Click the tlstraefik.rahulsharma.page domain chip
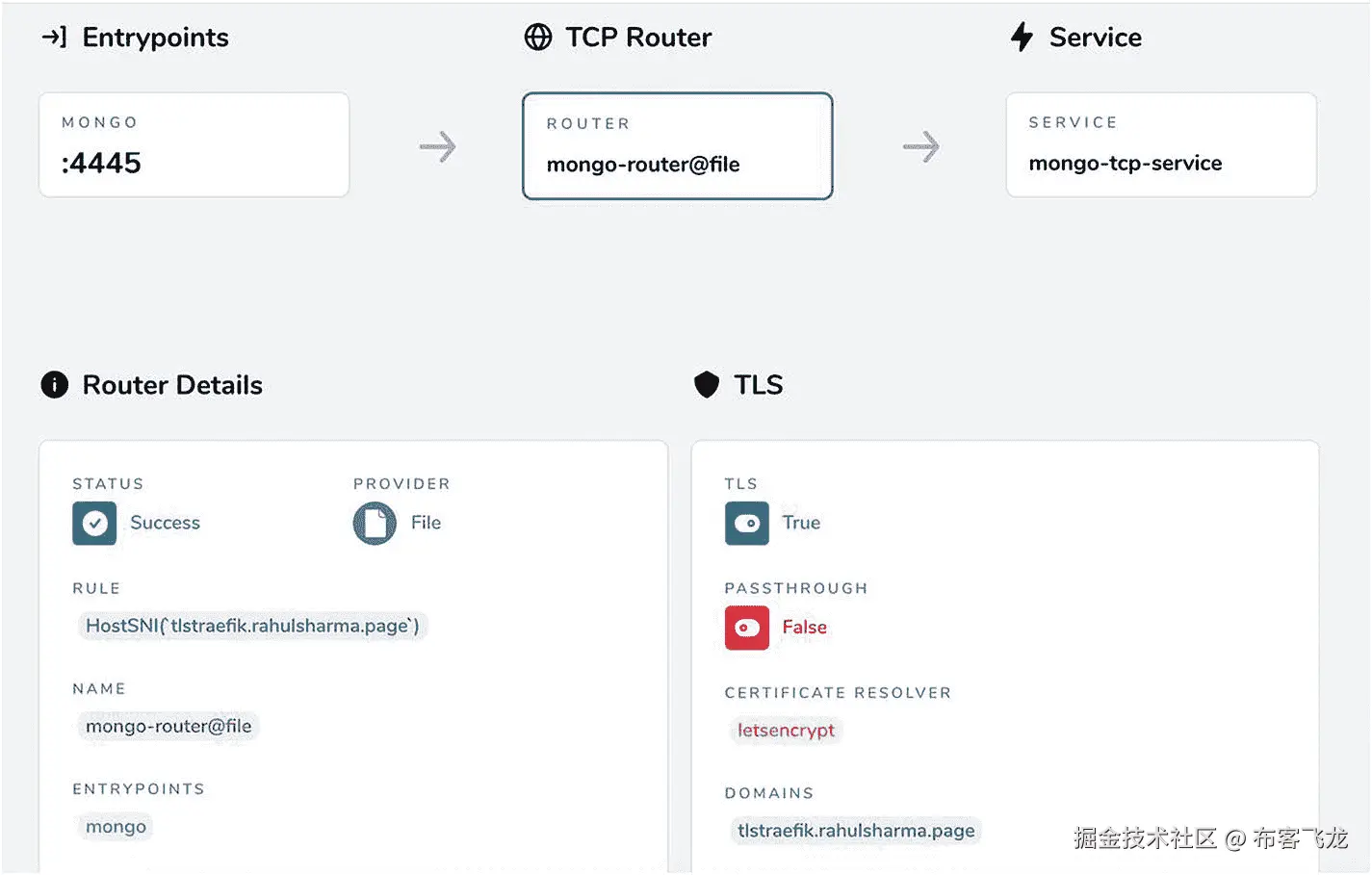The image size is (1372, 875). [x=856, y=831]
